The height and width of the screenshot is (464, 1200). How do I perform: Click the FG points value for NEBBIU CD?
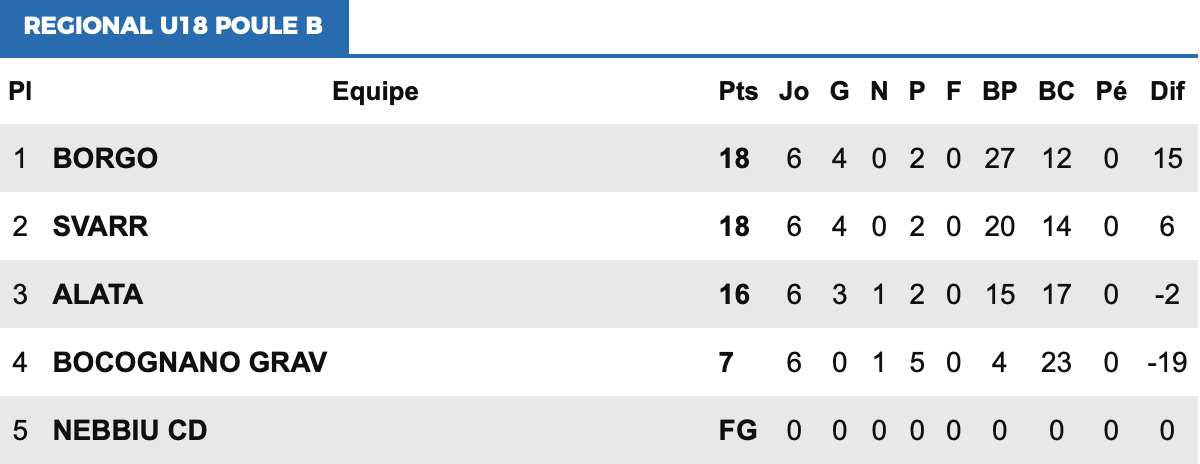[x=738, y=430]
